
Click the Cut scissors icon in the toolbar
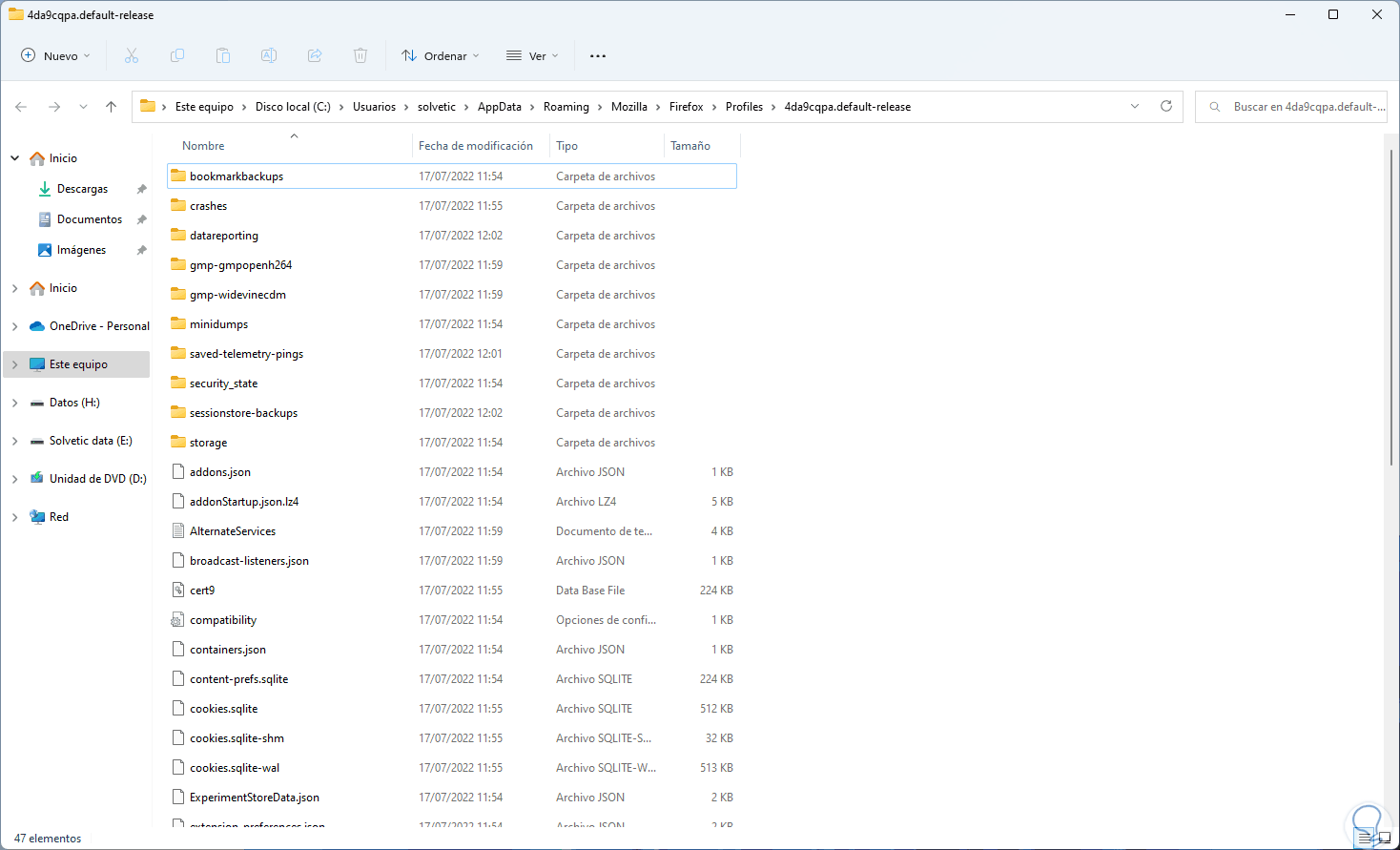(132, 56)
